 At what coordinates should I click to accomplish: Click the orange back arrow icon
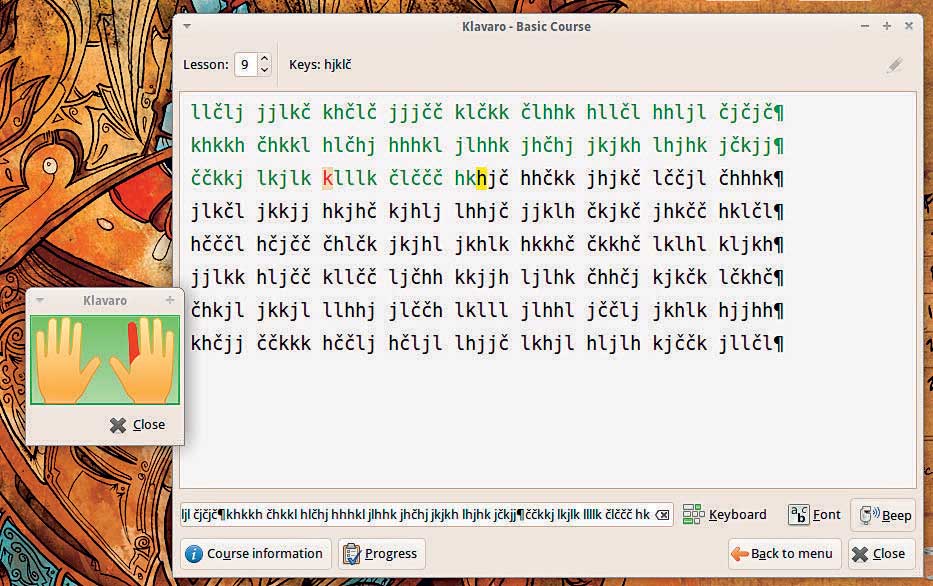coord(740,554)
